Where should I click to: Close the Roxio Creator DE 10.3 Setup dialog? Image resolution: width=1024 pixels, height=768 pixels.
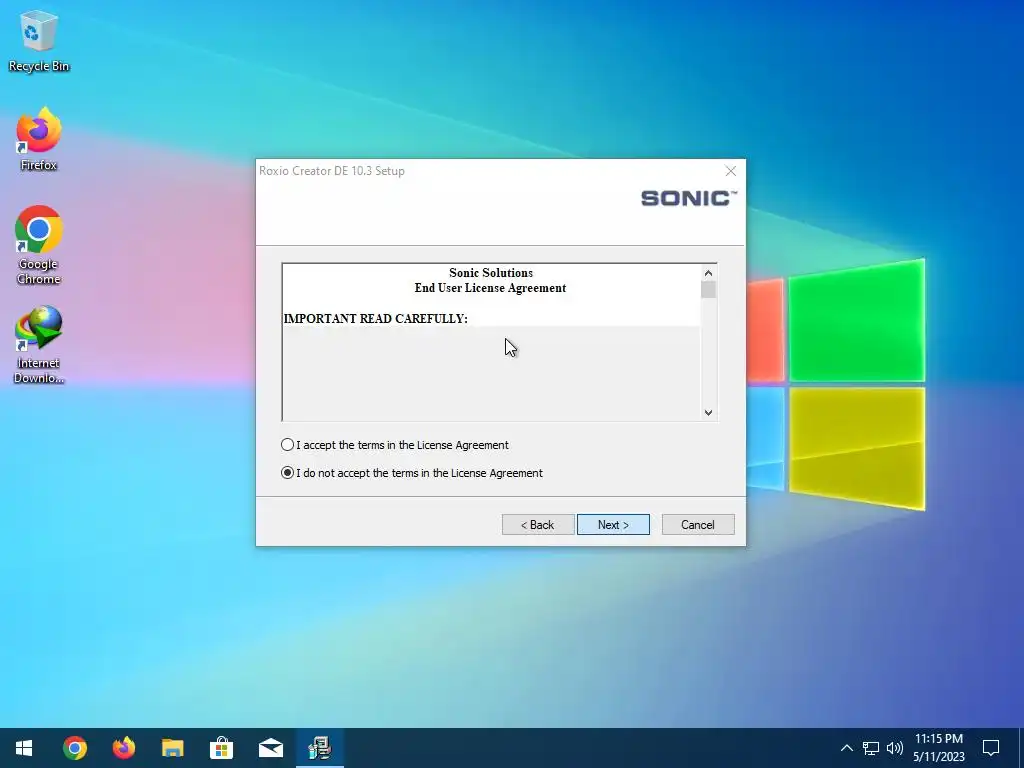click(x=731, y=171)
